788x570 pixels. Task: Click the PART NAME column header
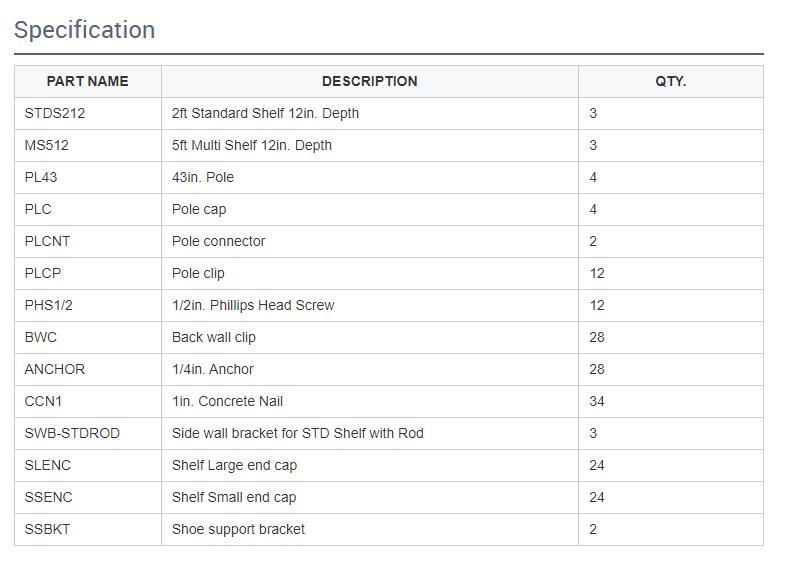pos(87,81)
